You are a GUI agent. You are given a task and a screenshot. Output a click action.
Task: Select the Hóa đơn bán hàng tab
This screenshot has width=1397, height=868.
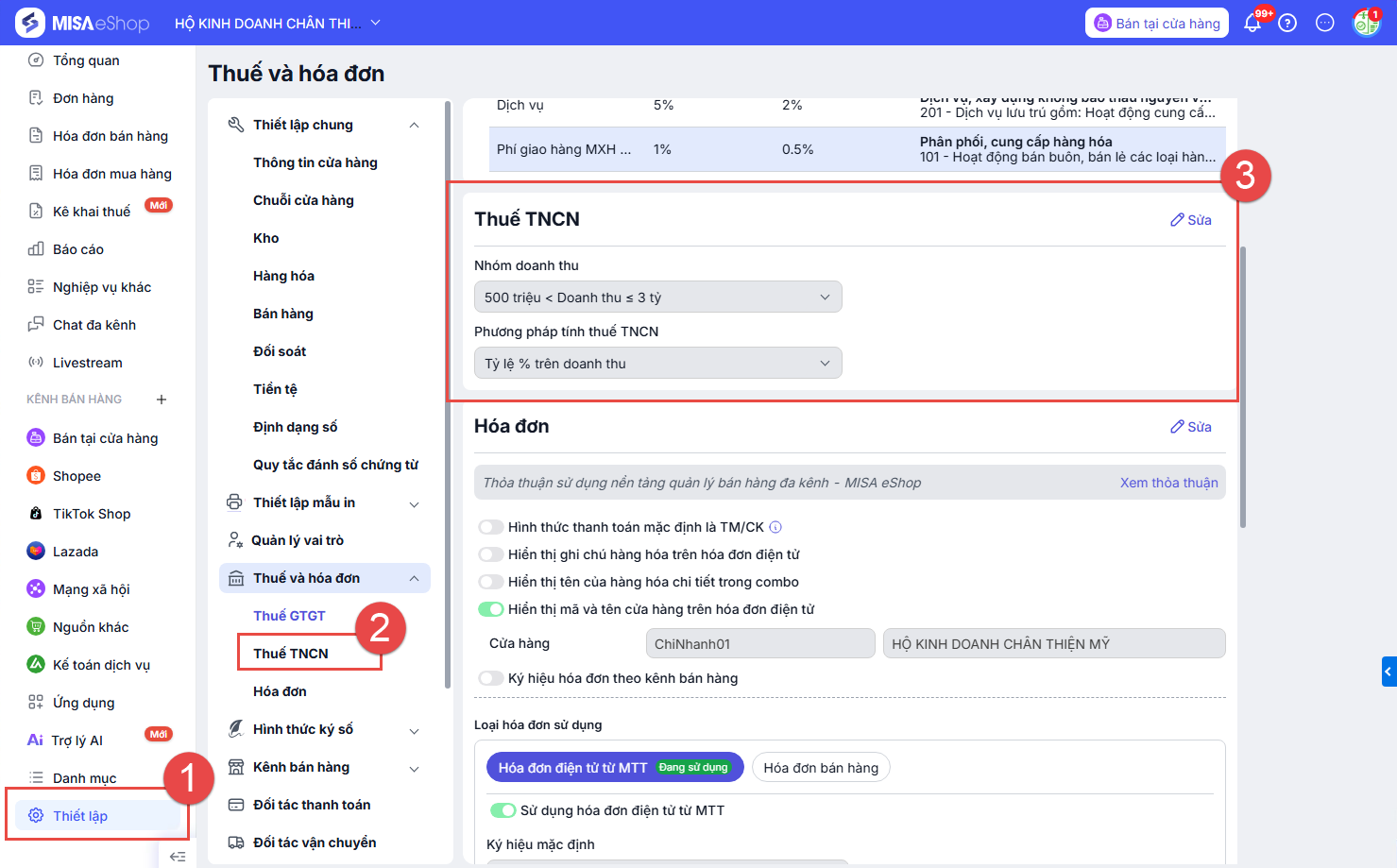(820, 768)
